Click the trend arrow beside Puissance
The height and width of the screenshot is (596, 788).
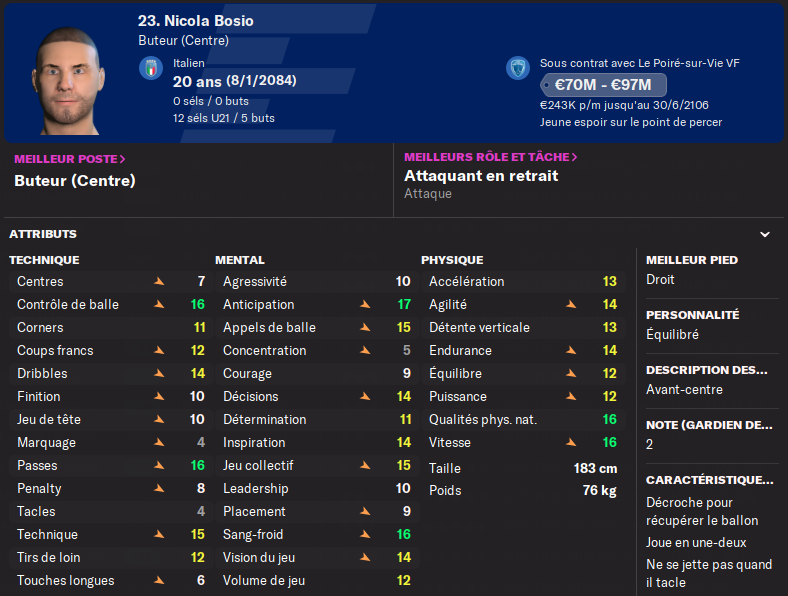[x=571, y=397]
